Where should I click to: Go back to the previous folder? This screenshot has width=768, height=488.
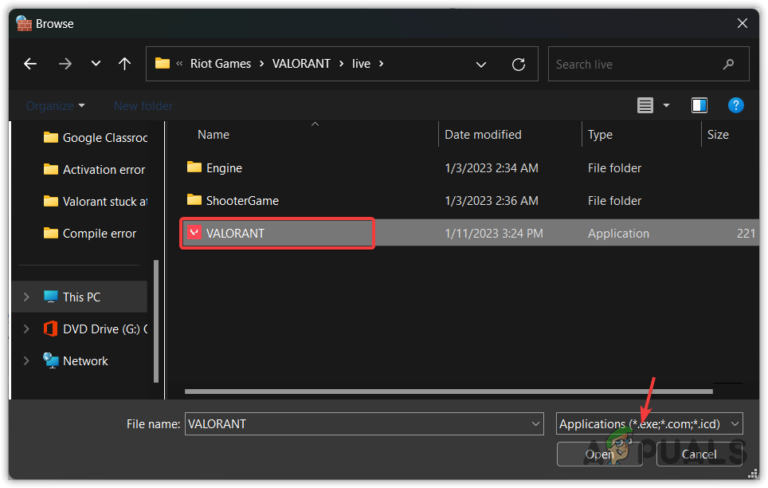[x=30, y=64]
